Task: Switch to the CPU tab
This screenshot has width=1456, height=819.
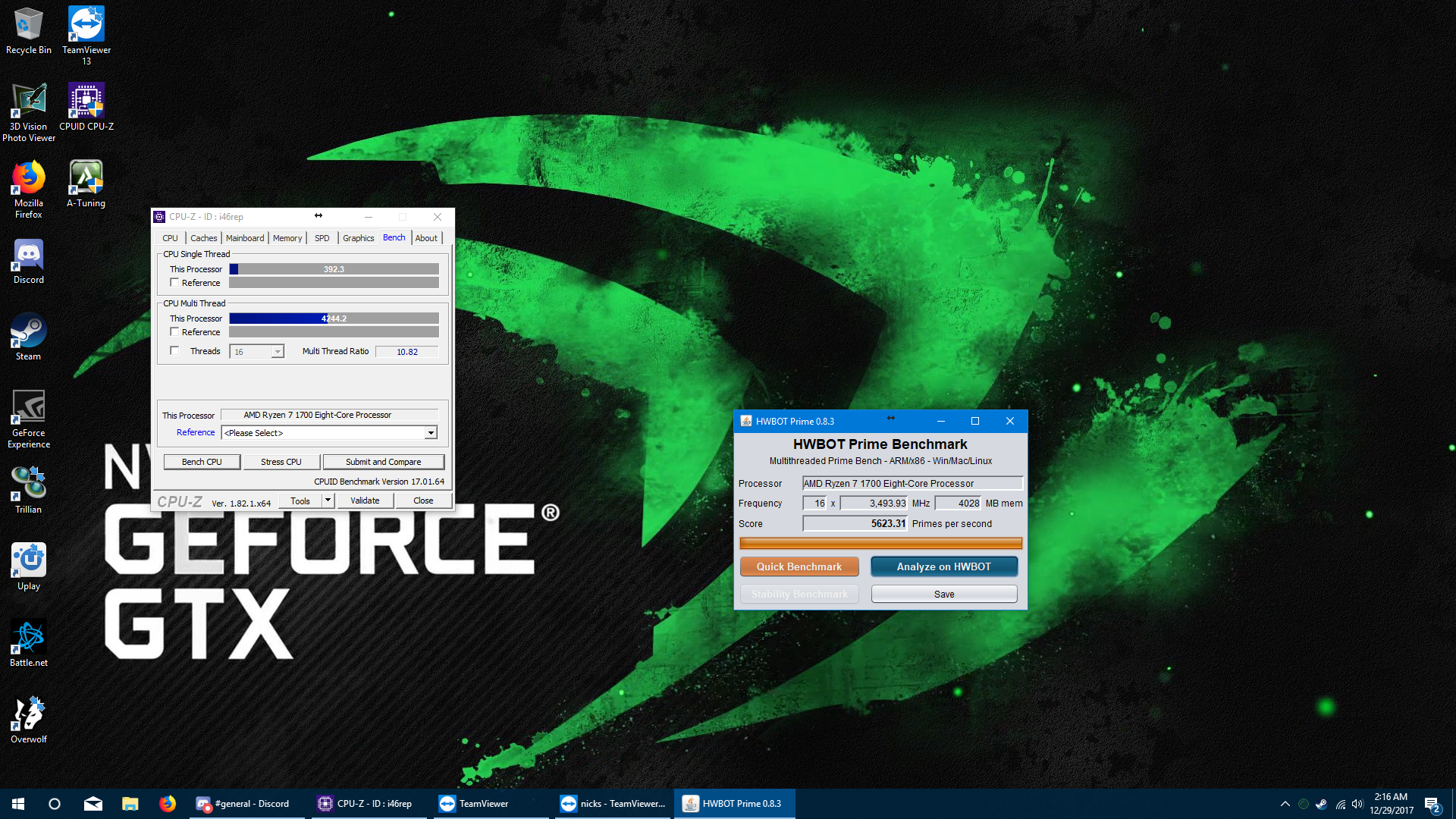Action: pyautogui.click(x=170, y=238)
